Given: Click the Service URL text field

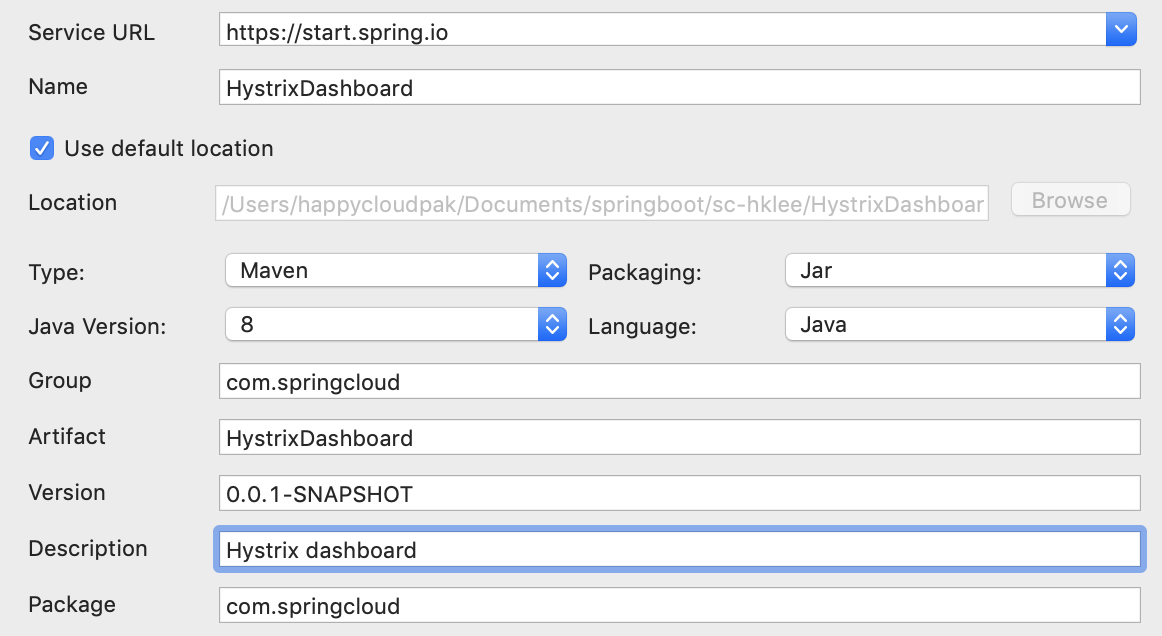Looking at the screenshot, I should [x=663, y=30].
